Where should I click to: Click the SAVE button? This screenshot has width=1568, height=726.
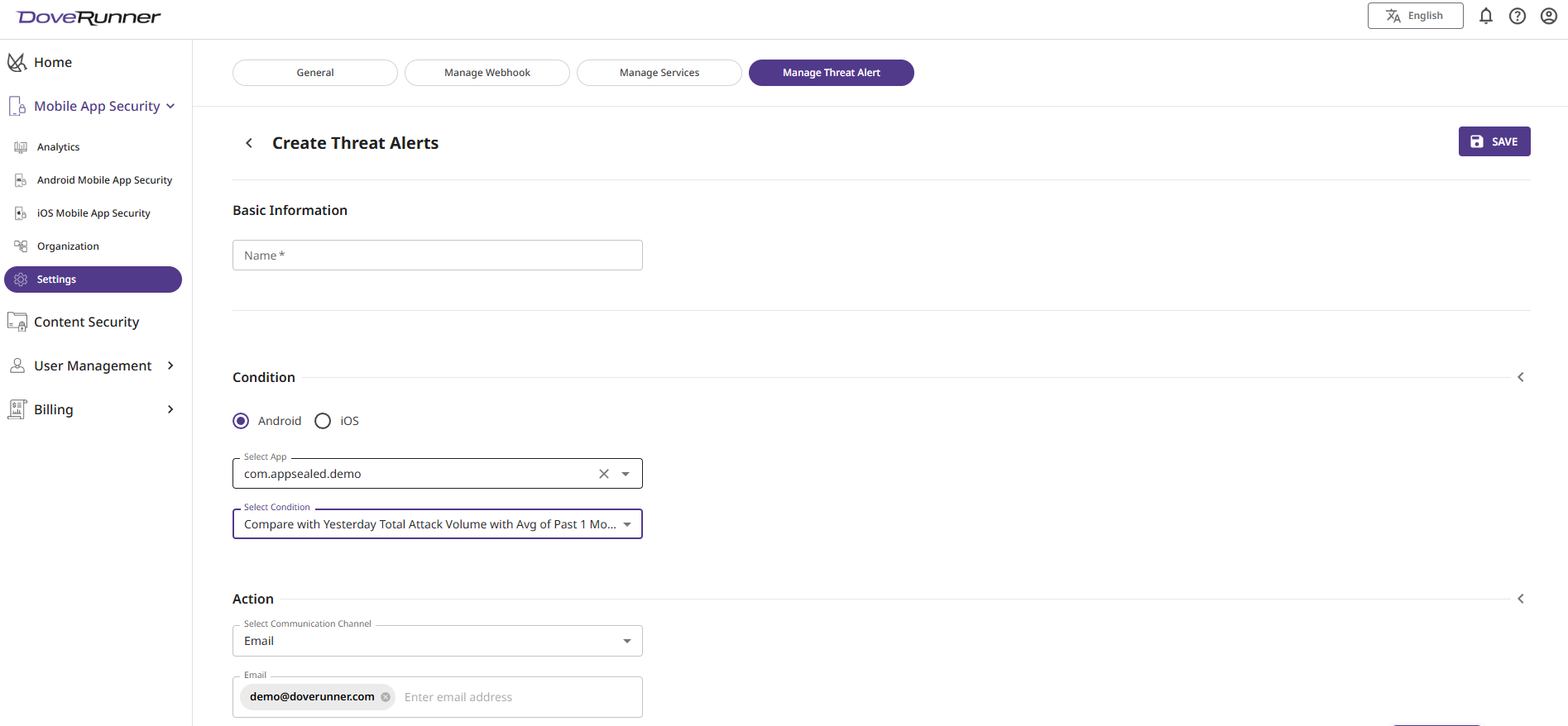tap(1494, 141)
